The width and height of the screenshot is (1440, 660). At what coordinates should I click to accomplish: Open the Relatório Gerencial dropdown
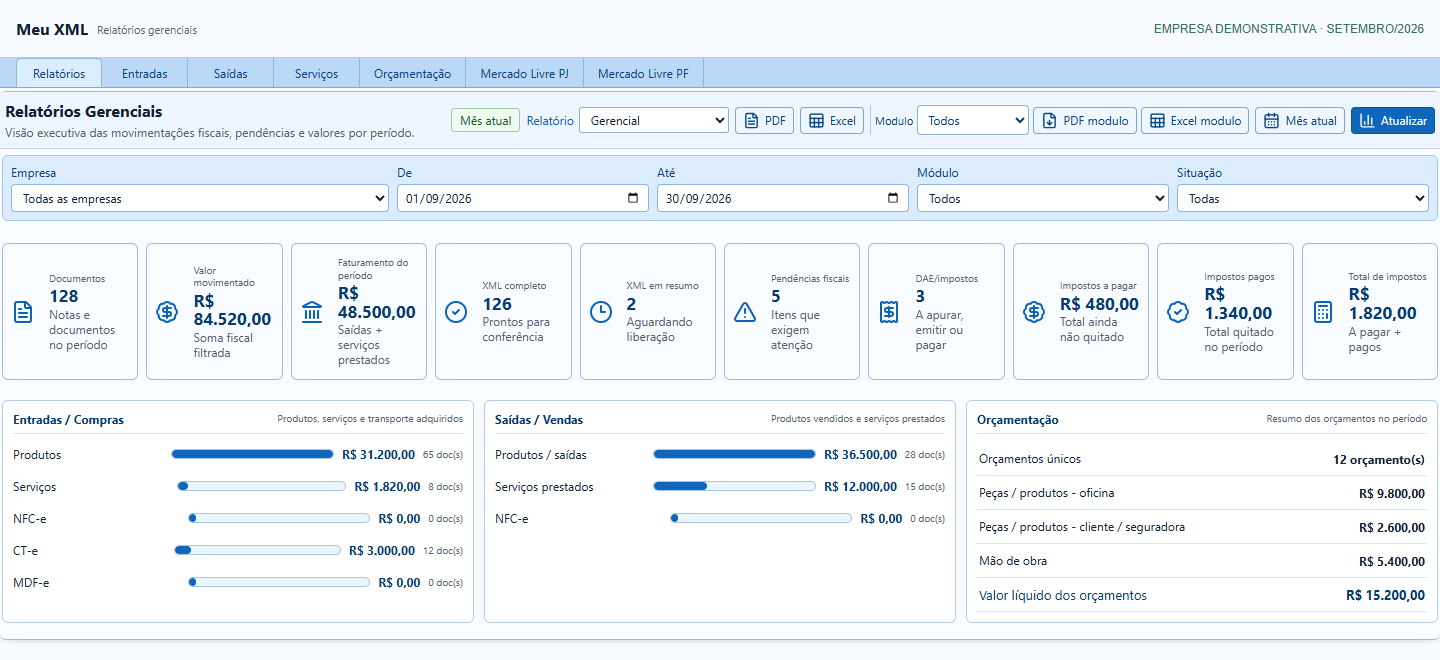coord(654,120)
